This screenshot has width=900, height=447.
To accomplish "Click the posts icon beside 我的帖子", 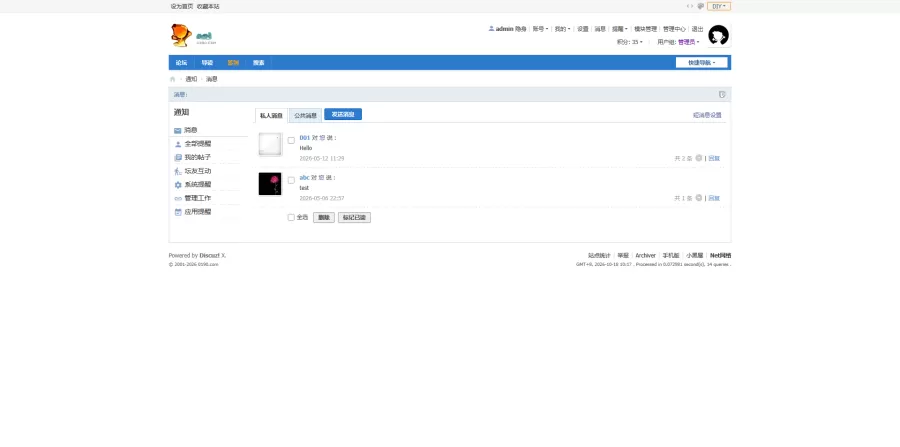I will 178,157.
